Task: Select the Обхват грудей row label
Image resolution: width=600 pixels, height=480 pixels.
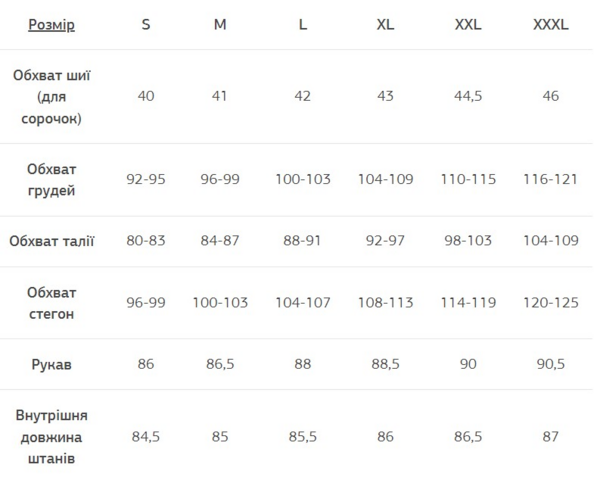Action: point(51,180)
